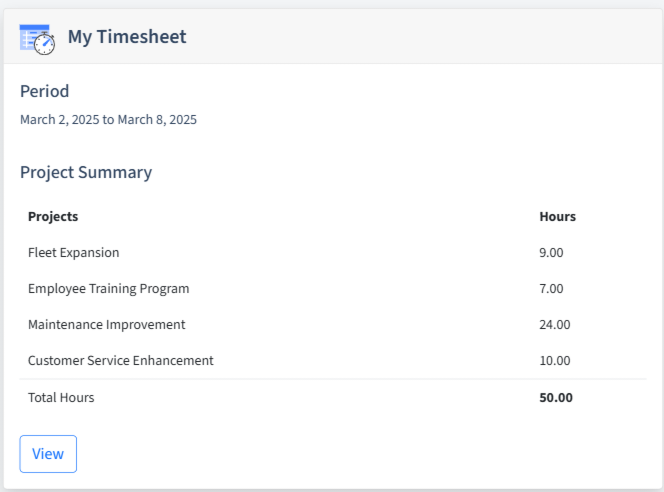The width and height of the screenshot is (664, 492).
Task: Click the Projects column header
Action: click(53, 216)
